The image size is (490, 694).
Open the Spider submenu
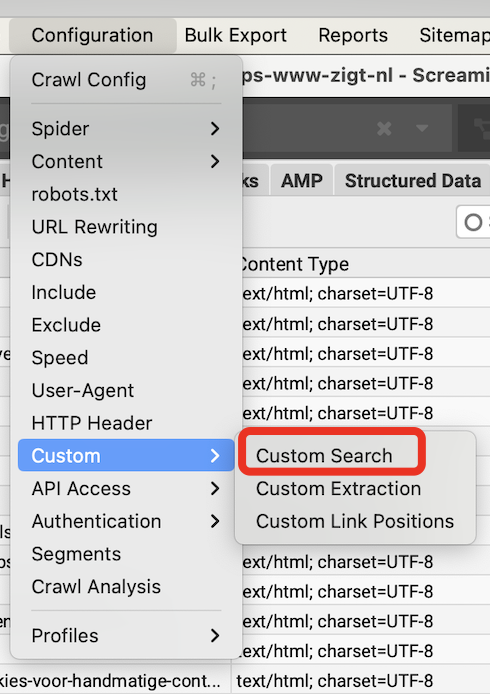(x=126, y=129)
